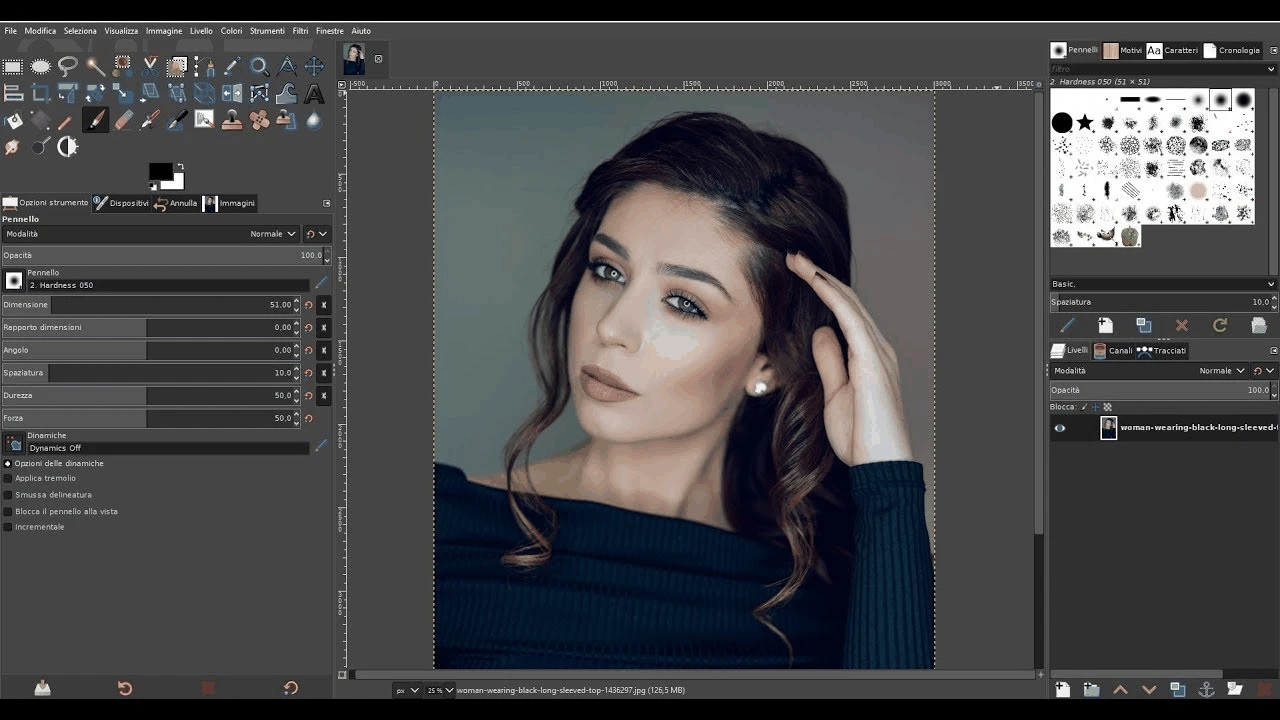
Task: Toggle link-to-brush button beside Angolo
Action: [325, 350]
